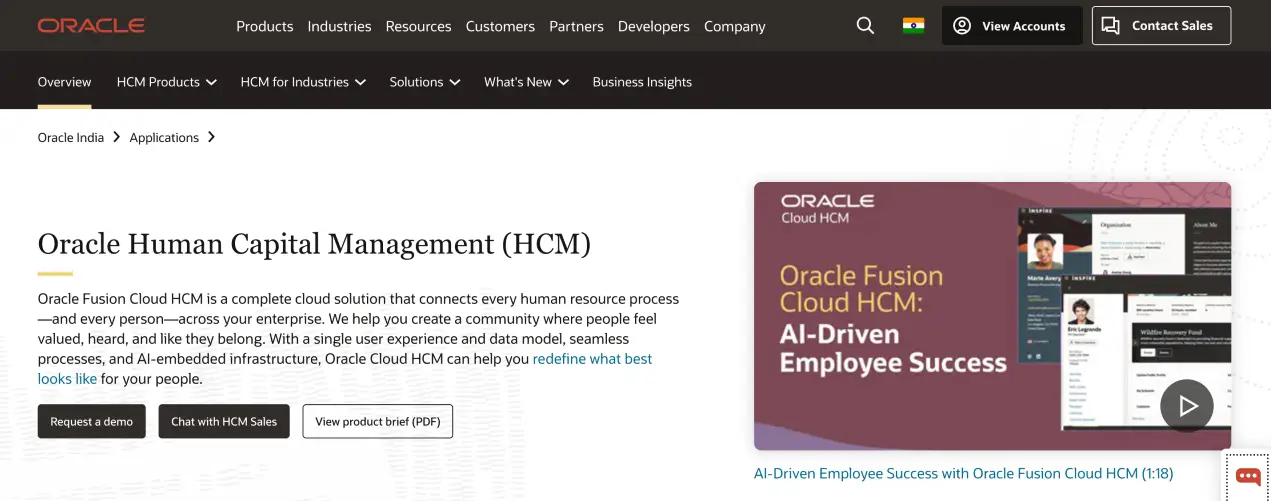Play the Oracle Fusion Cloud HCM video

[x=1187, y=406]
